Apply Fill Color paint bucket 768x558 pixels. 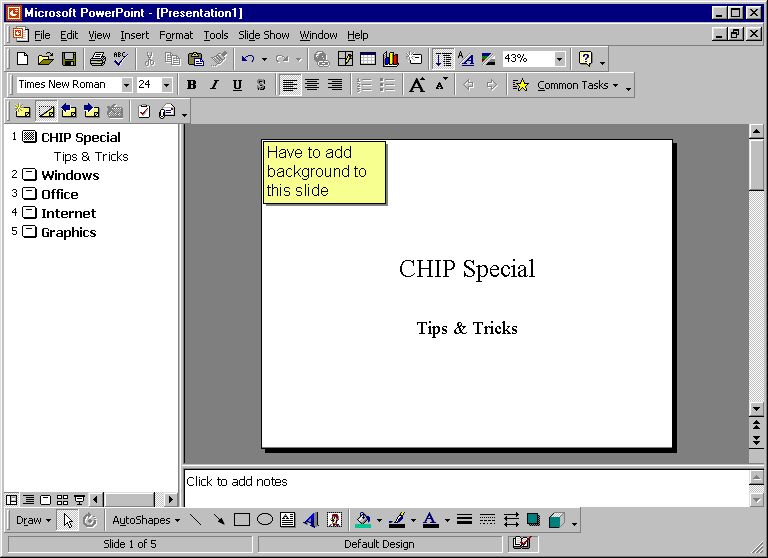tap(363, 520)
